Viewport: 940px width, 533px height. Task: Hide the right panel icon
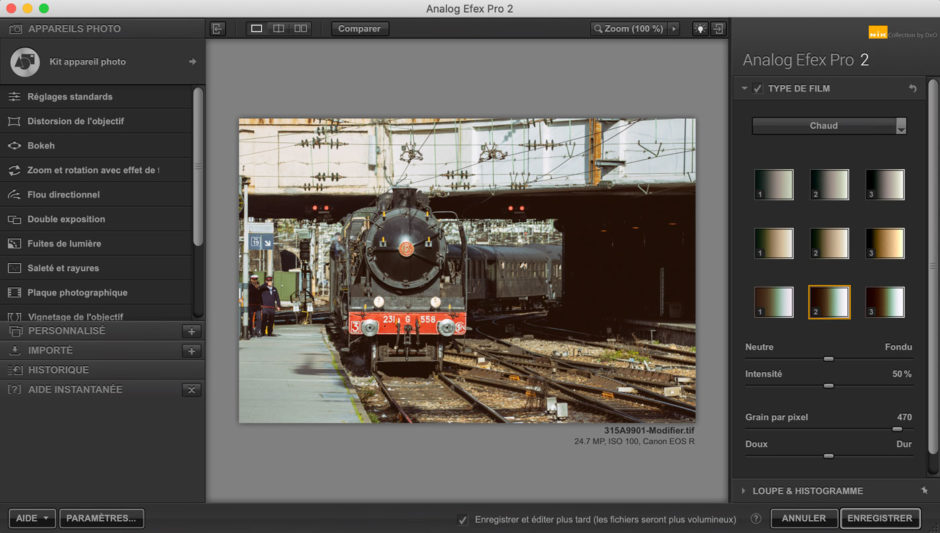click(x=718, y=29)
